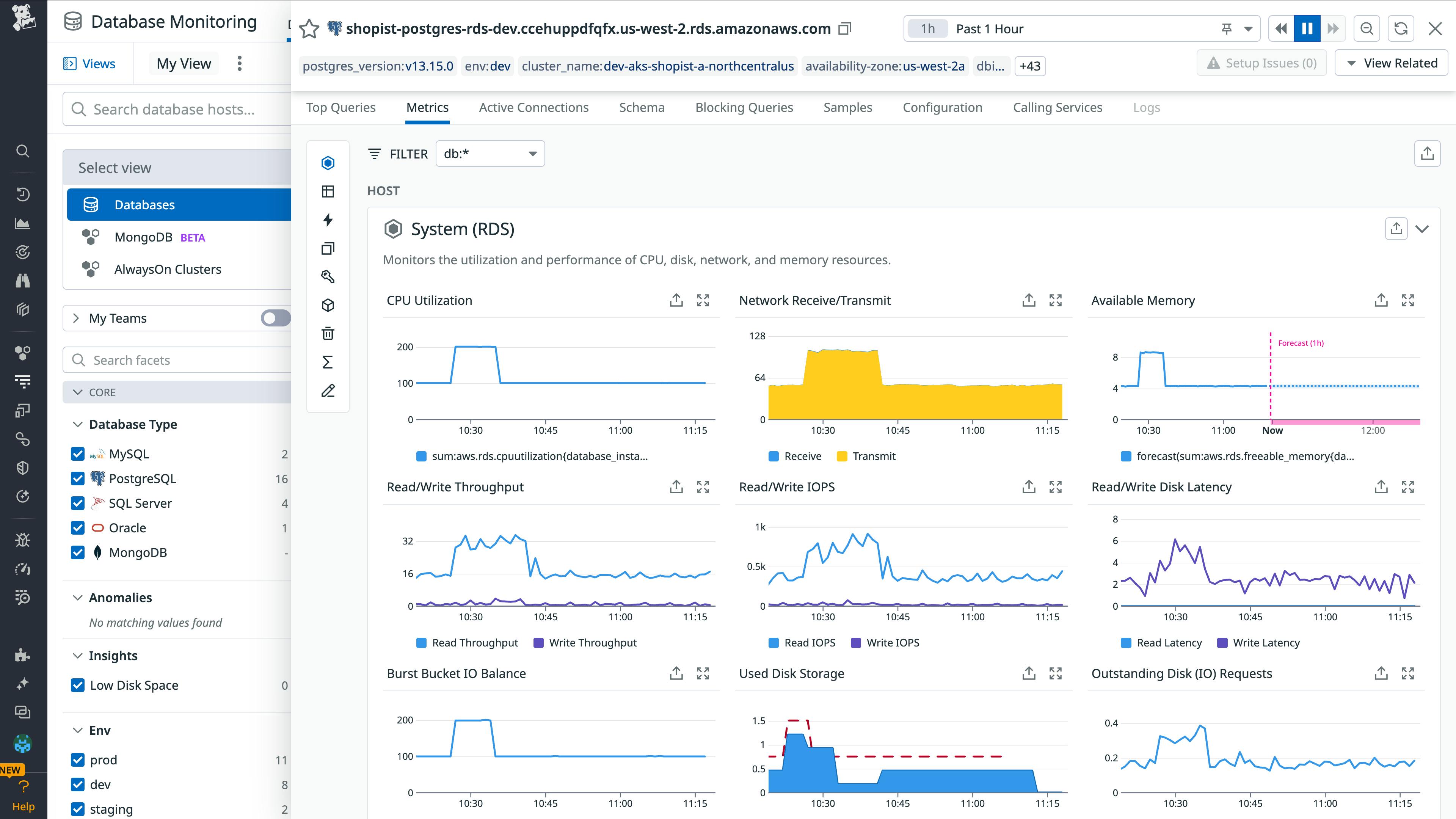The height and width of the screenshot is (819, 1456).
Task: Switch to the Blocking Queries tab
Action: (x=744, y=107)
